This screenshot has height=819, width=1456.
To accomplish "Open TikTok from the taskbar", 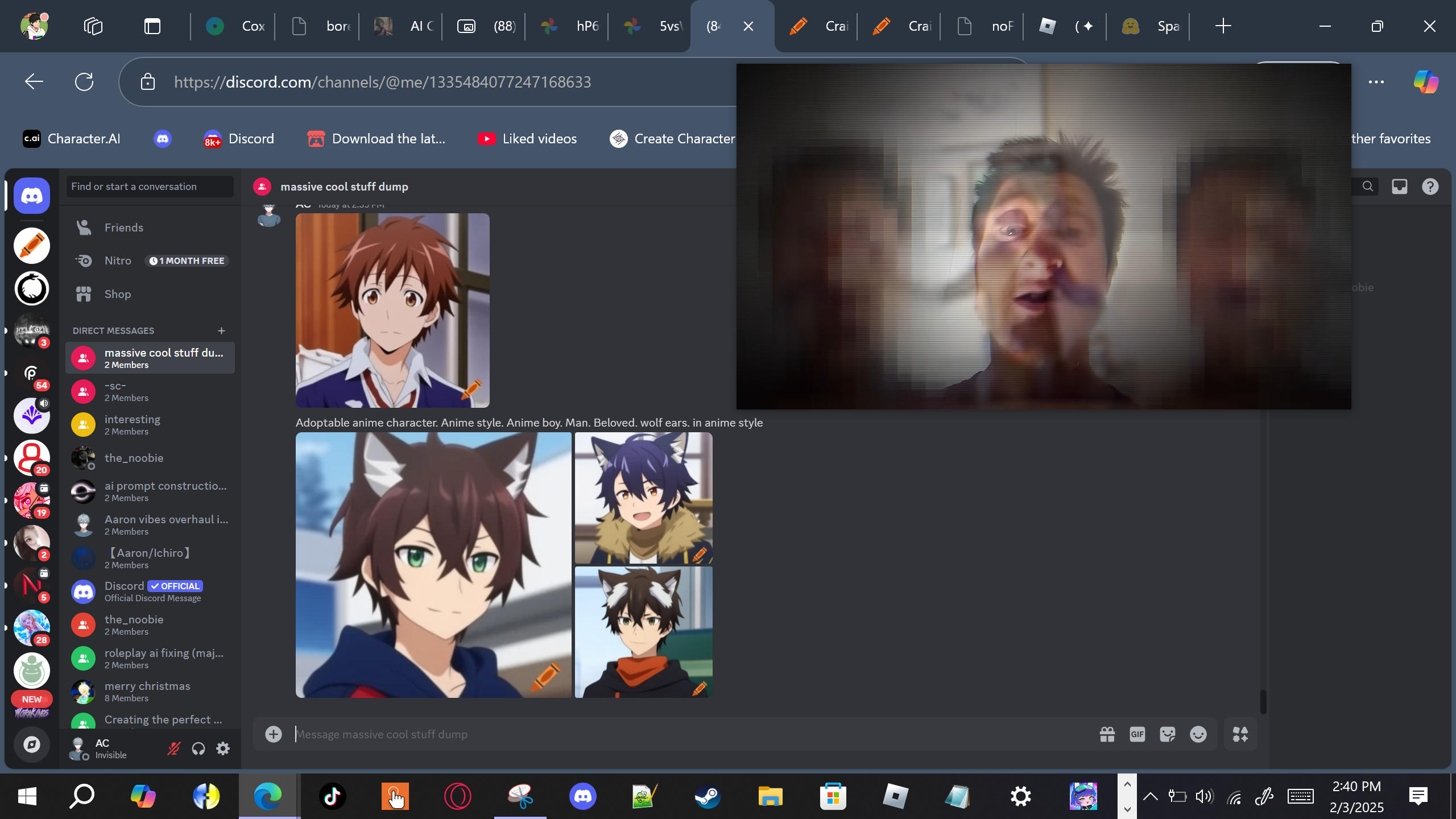I will [x=333, y=796].
